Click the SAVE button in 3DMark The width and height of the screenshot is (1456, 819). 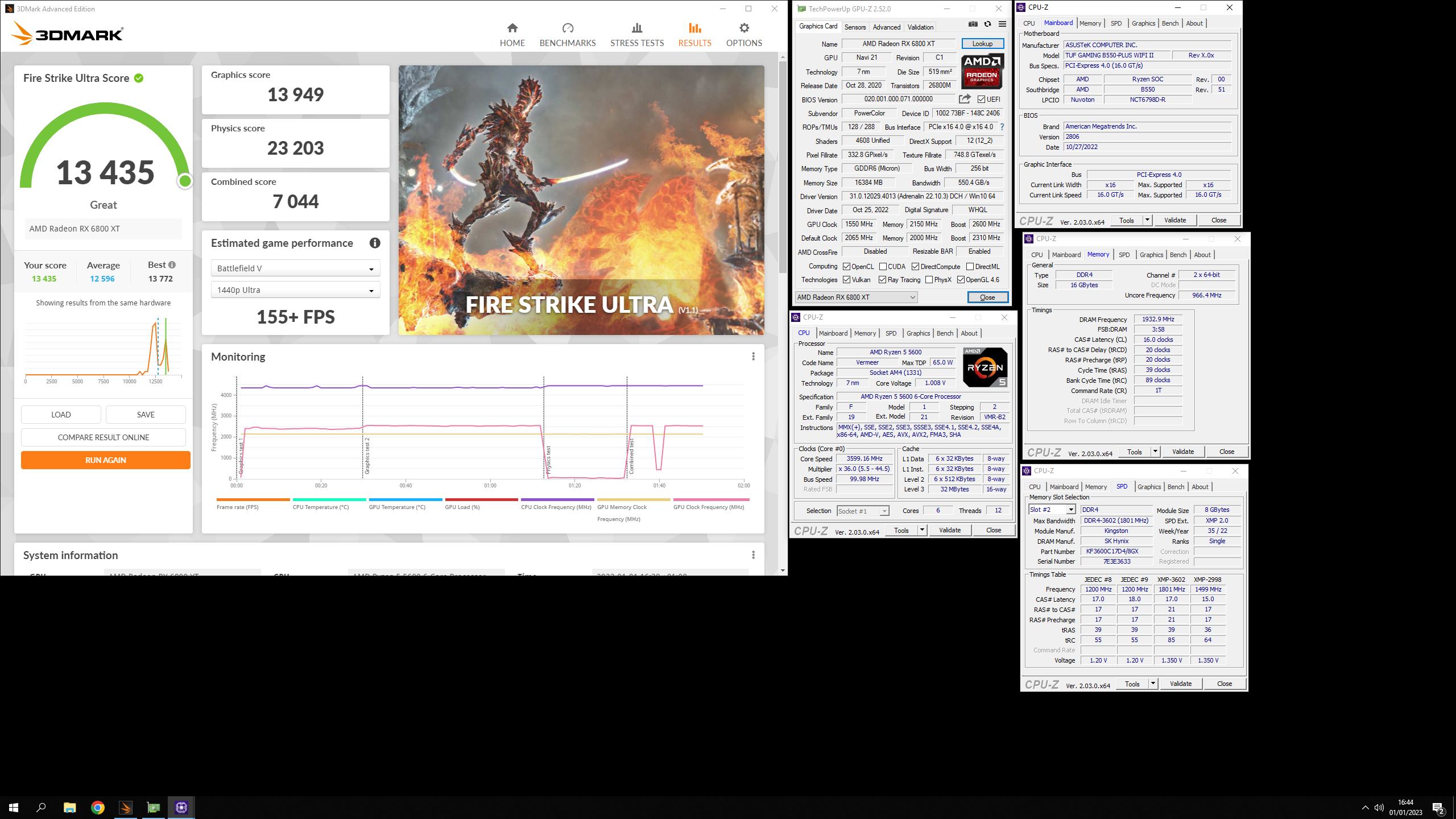(146, 415)
